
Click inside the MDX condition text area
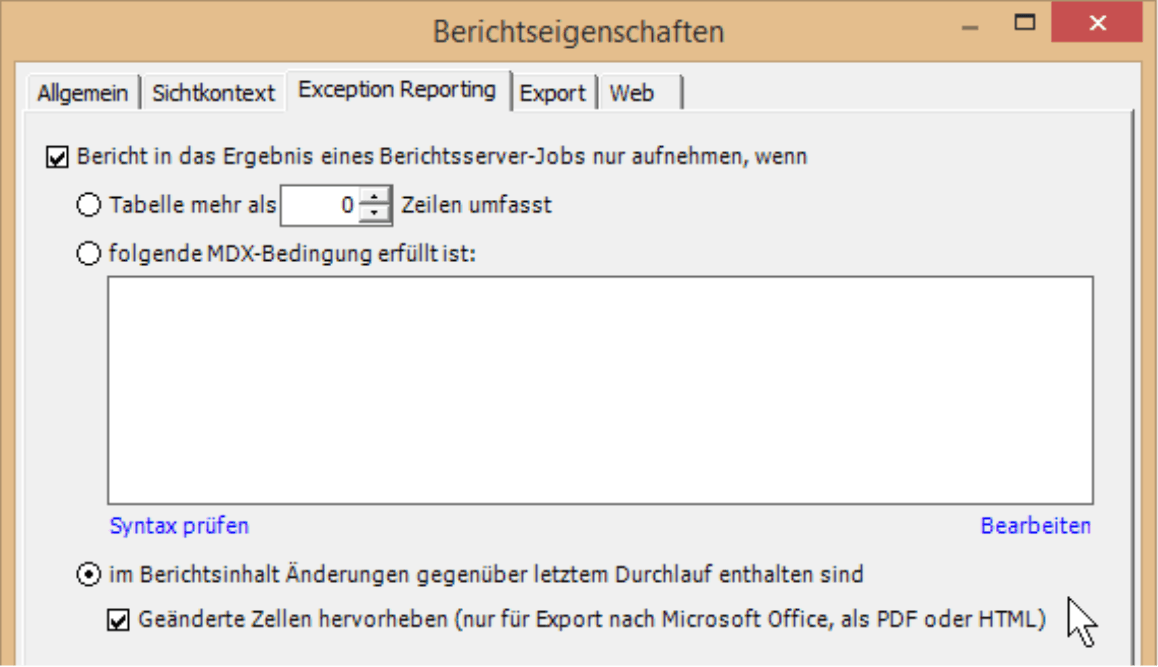[600, 390]
